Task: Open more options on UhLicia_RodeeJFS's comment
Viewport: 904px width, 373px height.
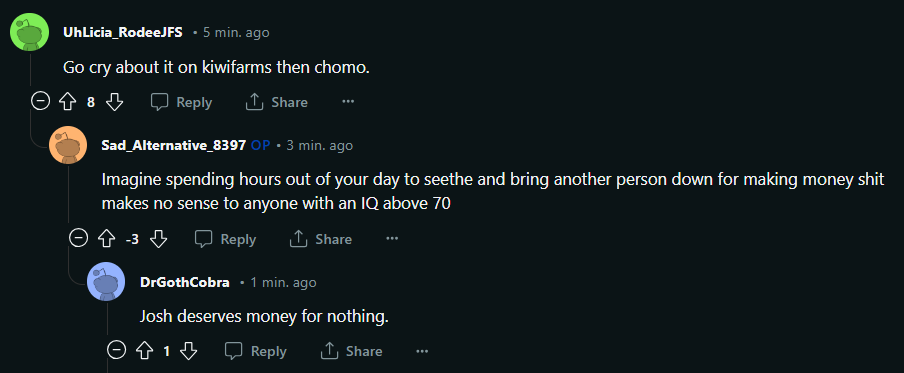Action: click(x=348, y=102)
